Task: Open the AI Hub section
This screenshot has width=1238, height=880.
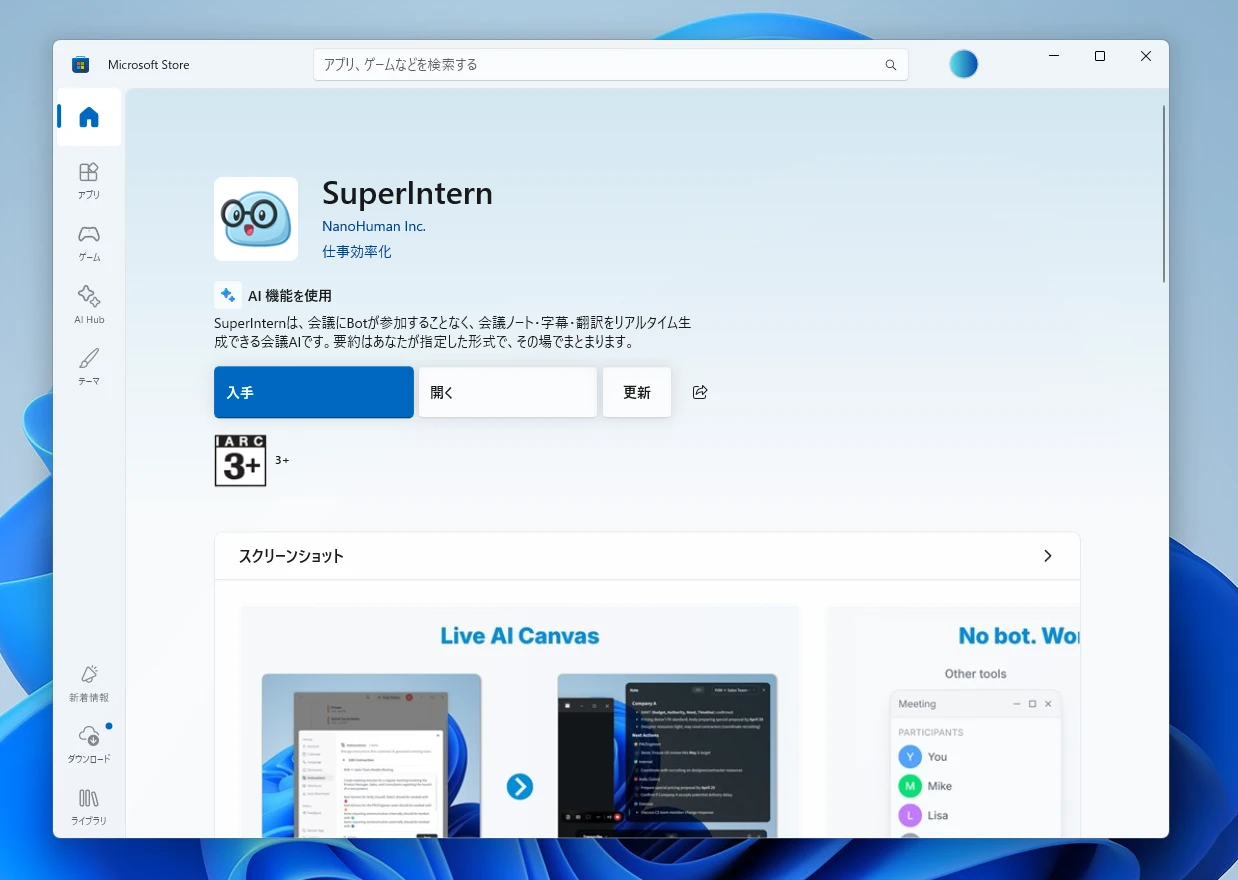Action: pos(89,304)
